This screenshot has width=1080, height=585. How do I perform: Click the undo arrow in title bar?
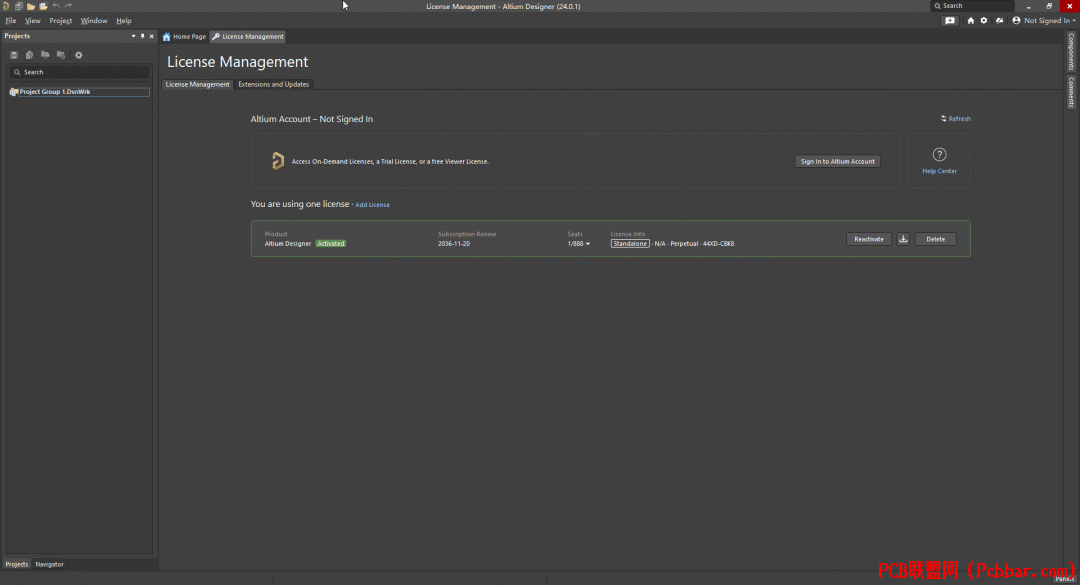pos(56,6)
